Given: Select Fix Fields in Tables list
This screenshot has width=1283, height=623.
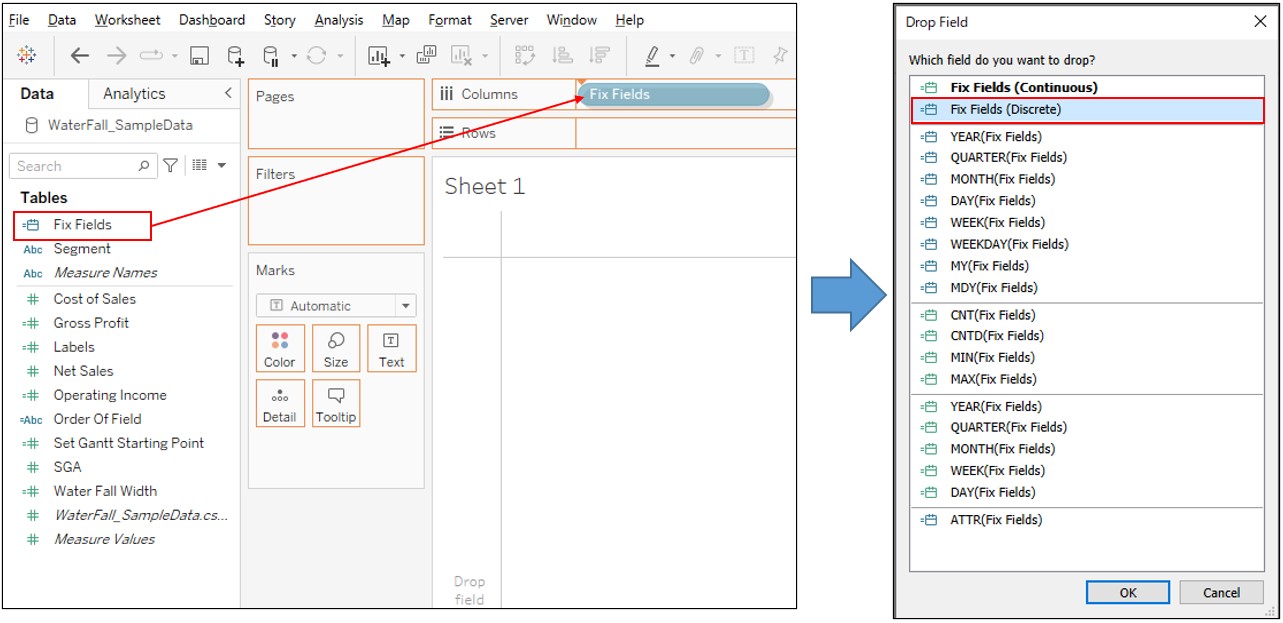Looking at the screenshot, I should 82,225.
